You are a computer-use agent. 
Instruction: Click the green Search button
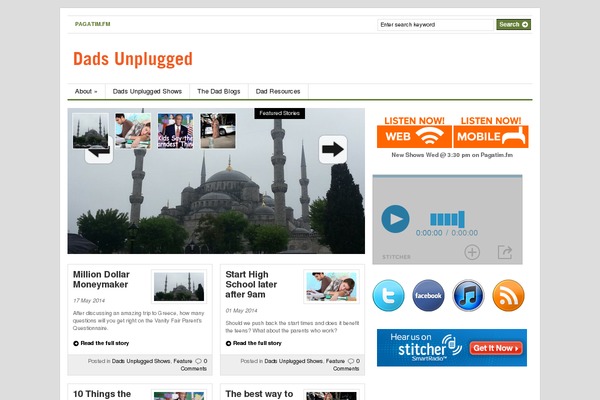514,24
